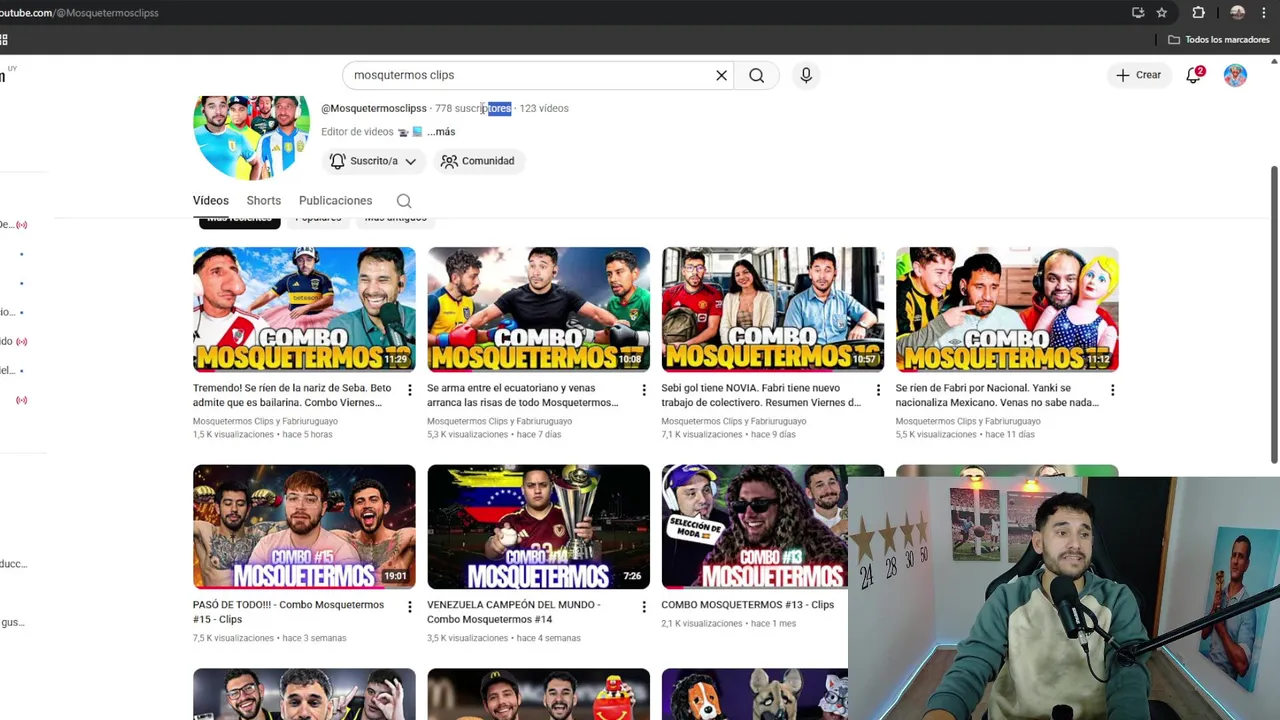Screen dimensions: 1280x720
Task: Click '1,5 K visualizaciones • hace 5 horas' text
Action: click(x=263, y=435)
